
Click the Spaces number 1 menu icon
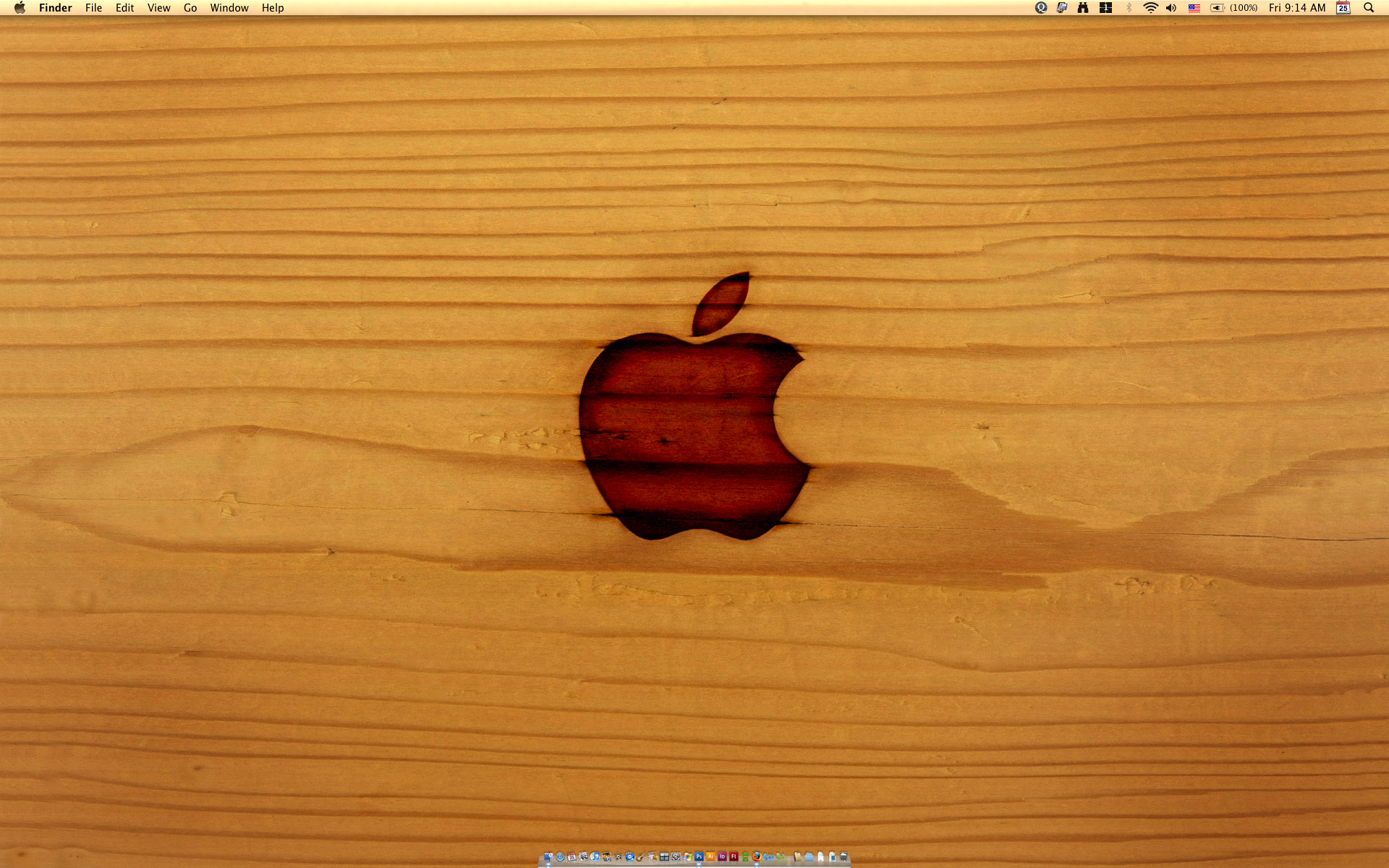1105,8
